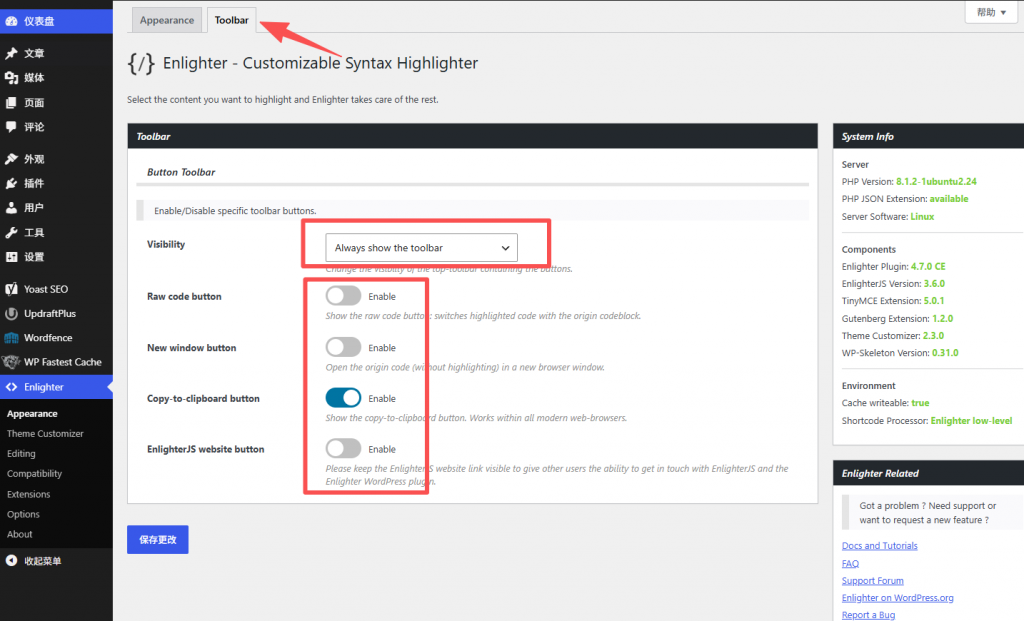Switch to the Appearance tab
Screen dimensions: 1024x621
(x=167, y=20)
